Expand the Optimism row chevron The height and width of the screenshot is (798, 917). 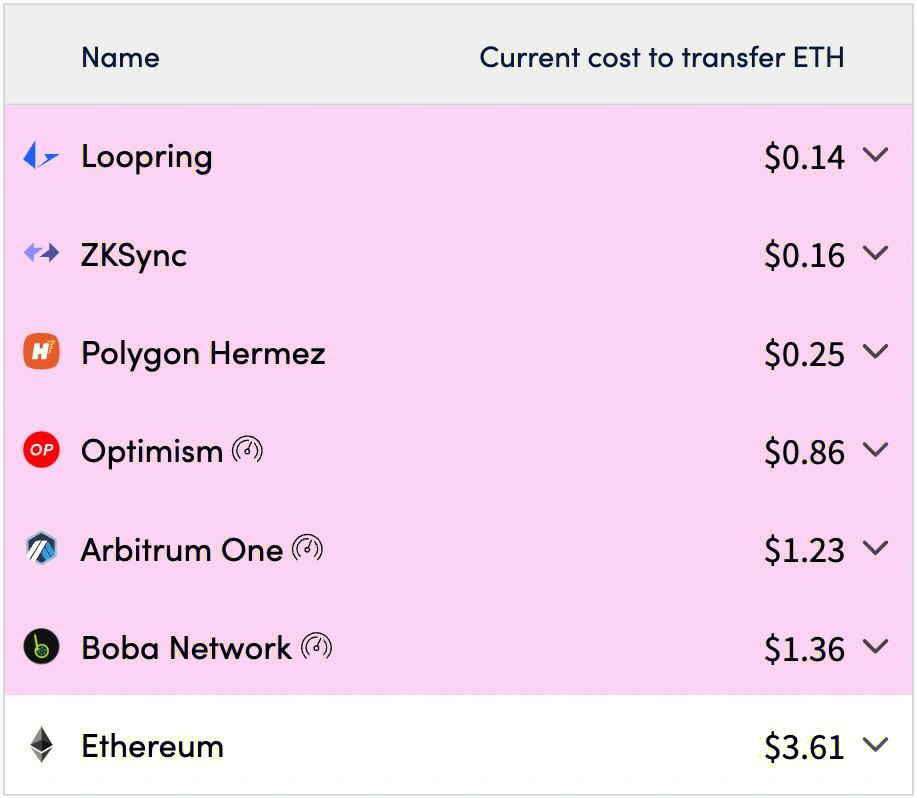click(x=875, y=450)
